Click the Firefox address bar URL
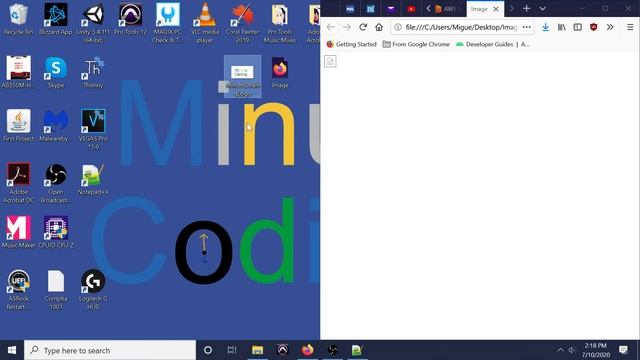Viewport: 640px width, 360px height. click(x=461, y=27)
